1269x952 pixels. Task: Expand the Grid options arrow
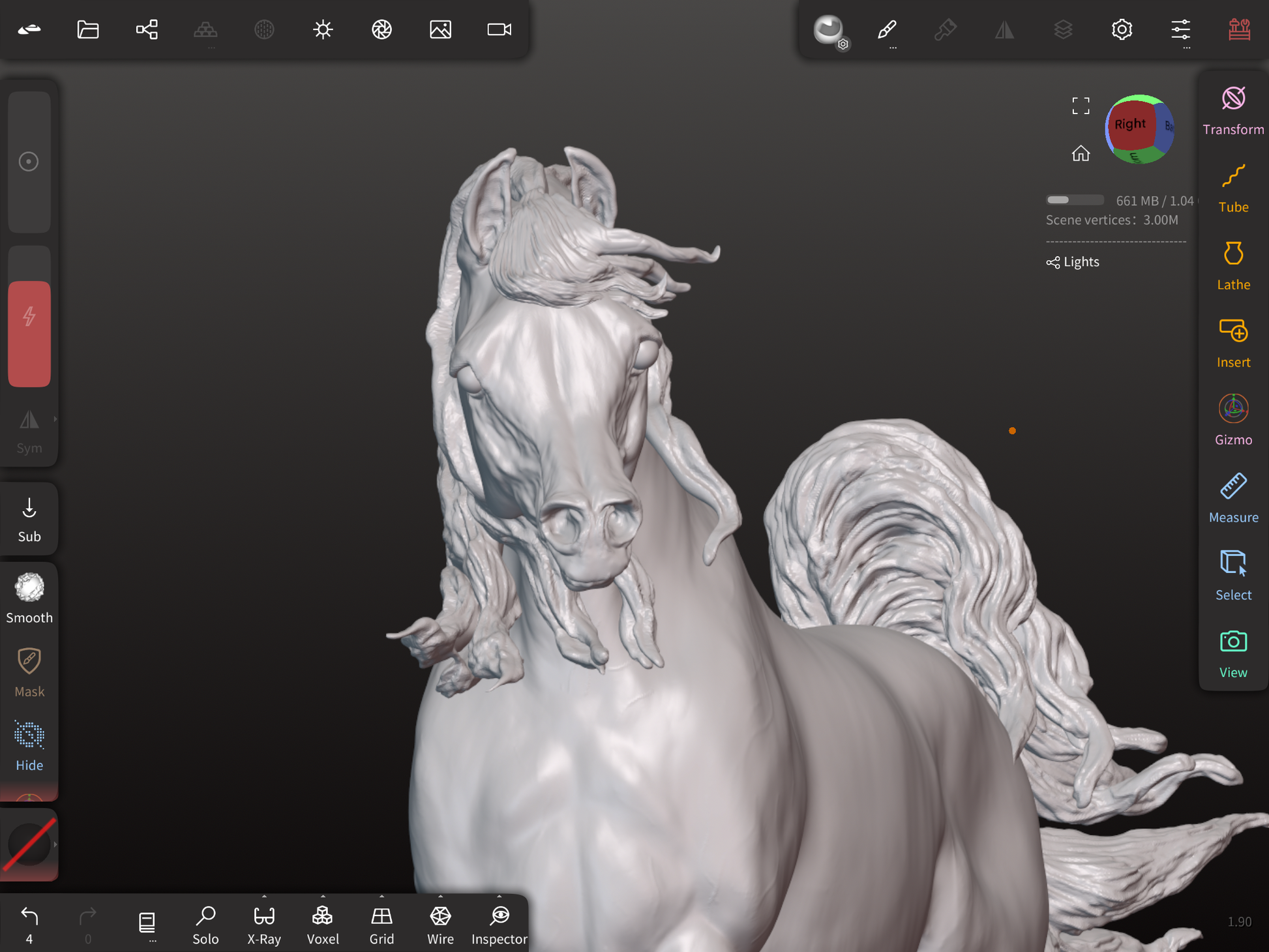pos(381,897)
